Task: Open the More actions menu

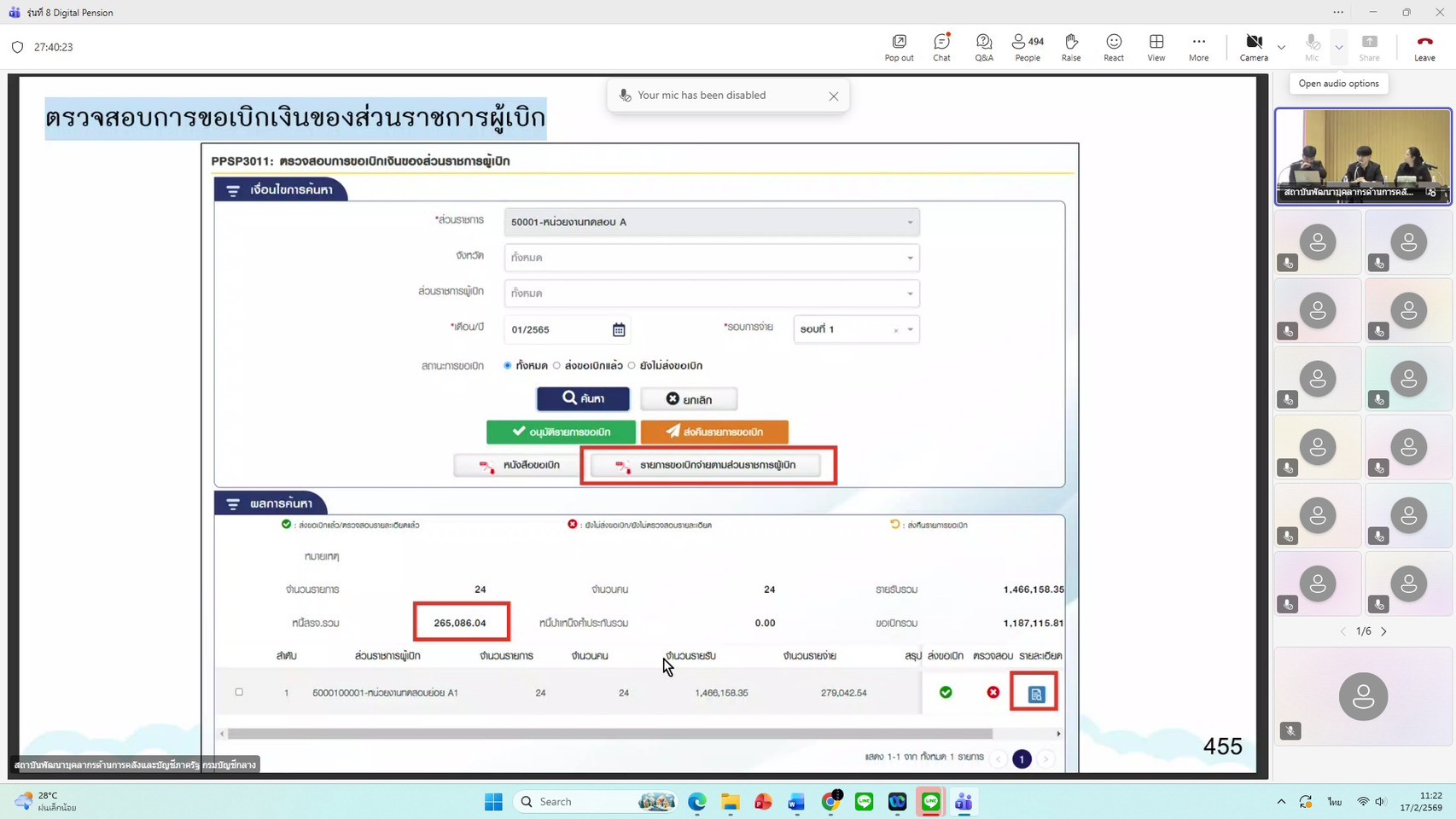Action: pyautogui.click(x=1198, y=47)
